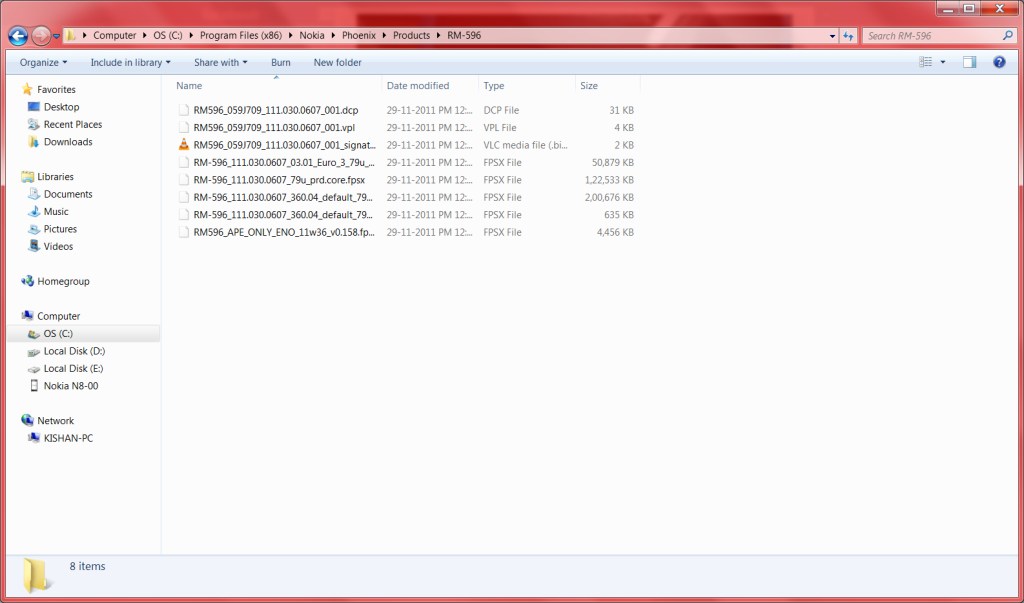
Task: Close the Explorer window
Action: coord(1000,8)
